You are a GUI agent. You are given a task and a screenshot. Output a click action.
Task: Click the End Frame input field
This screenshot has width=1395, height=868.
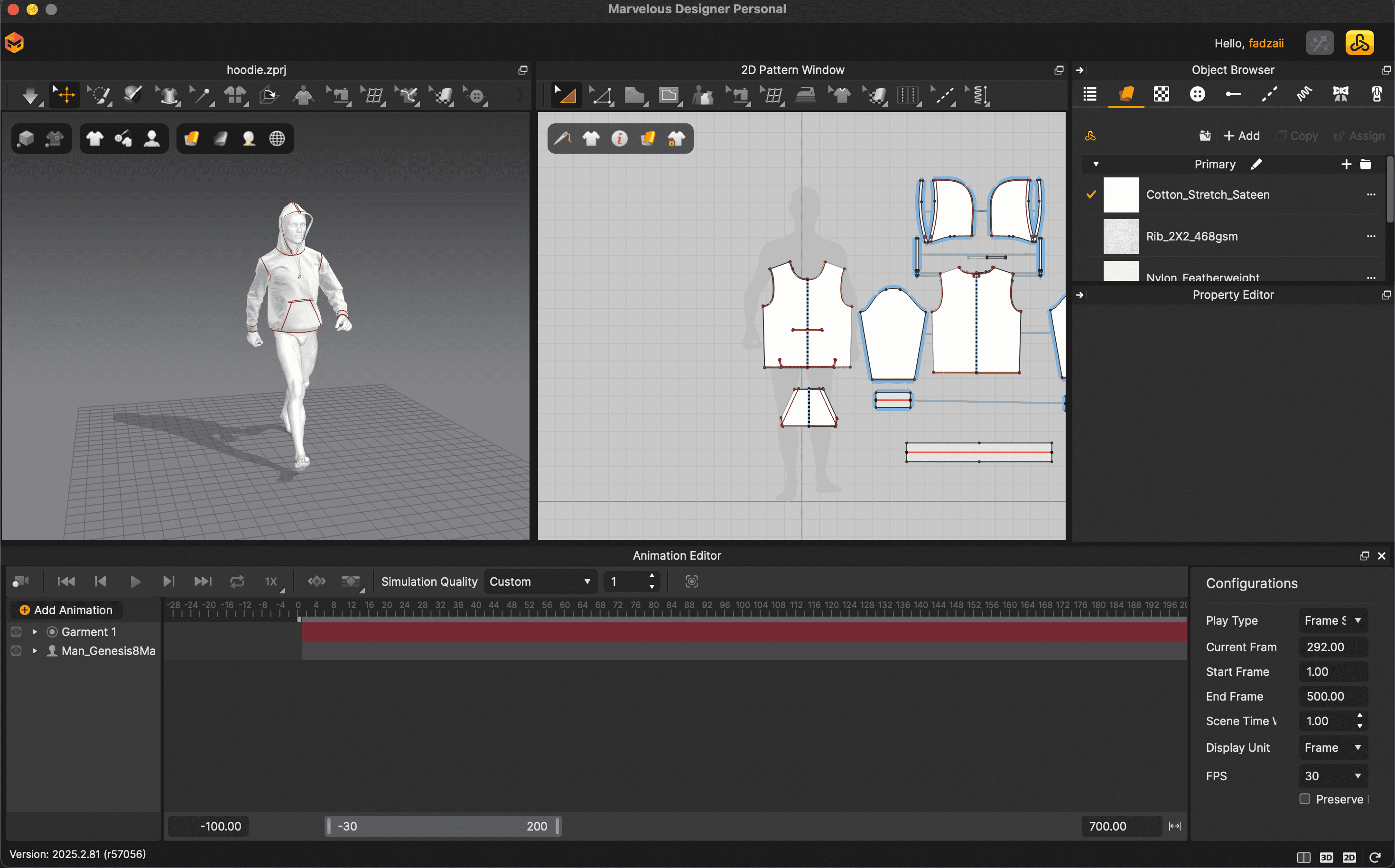pyautogui.click(x=1332, y=696)
